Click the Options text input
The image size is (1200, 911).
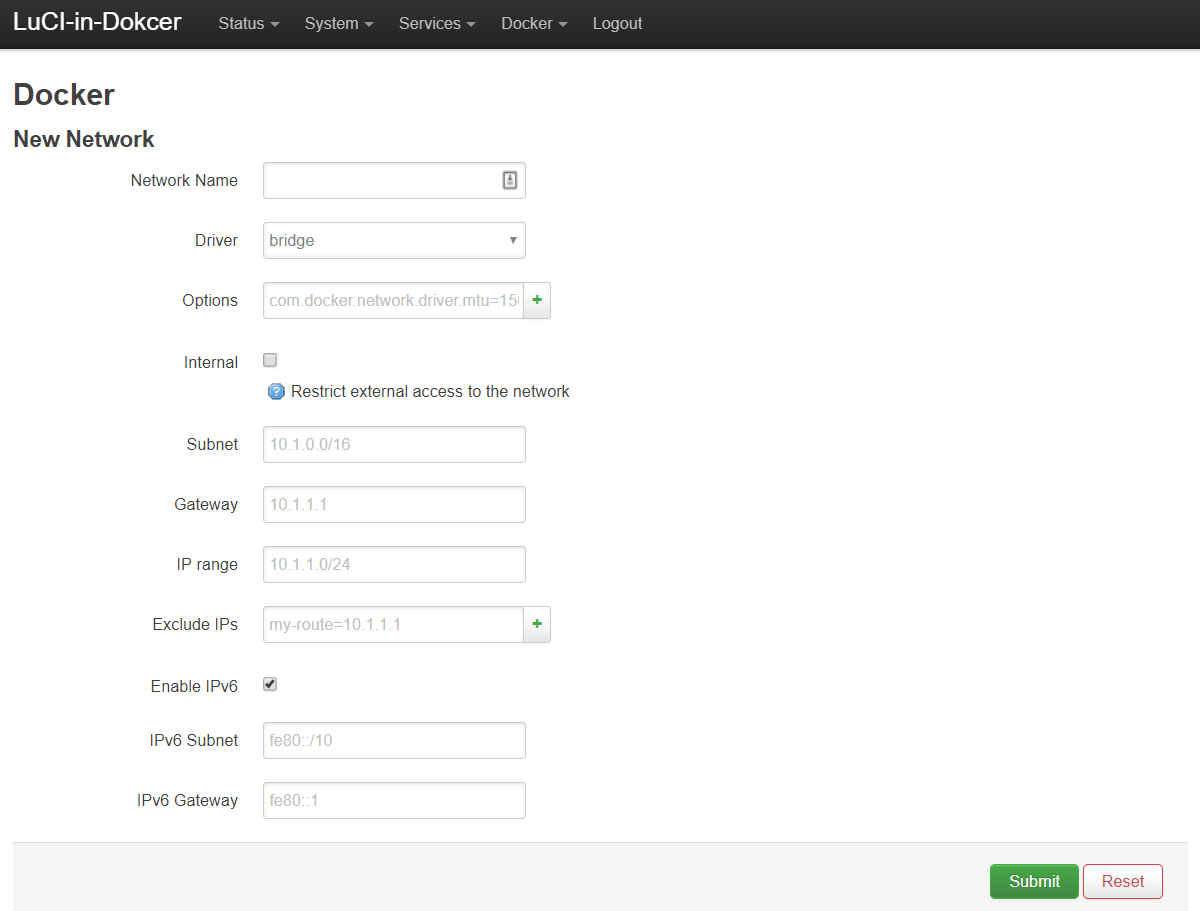click(x=393, y=300)
